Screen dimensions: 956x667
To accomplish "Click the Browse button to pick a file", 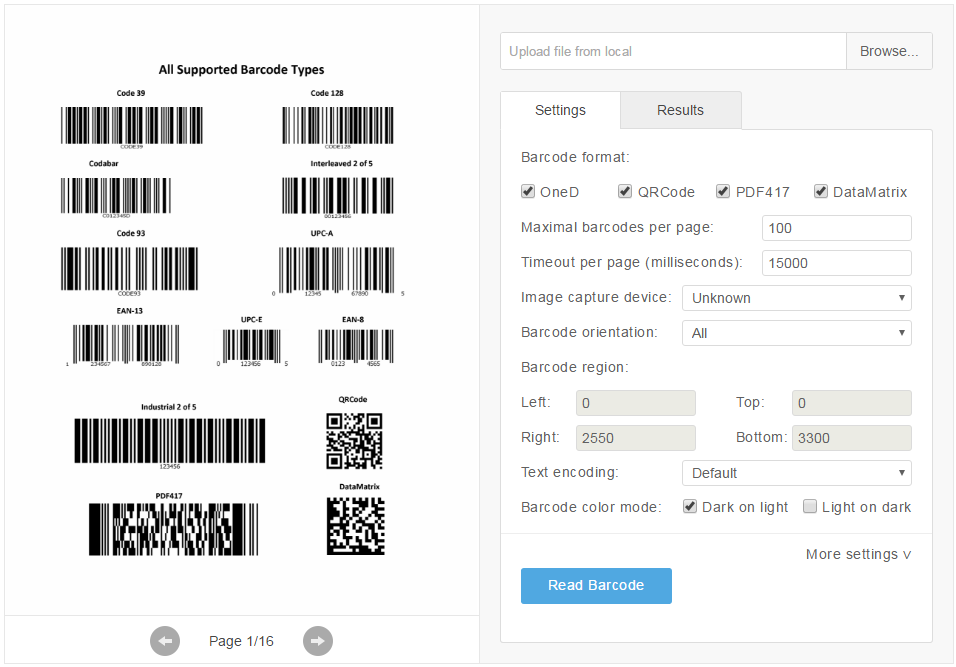I will [889, 51].
